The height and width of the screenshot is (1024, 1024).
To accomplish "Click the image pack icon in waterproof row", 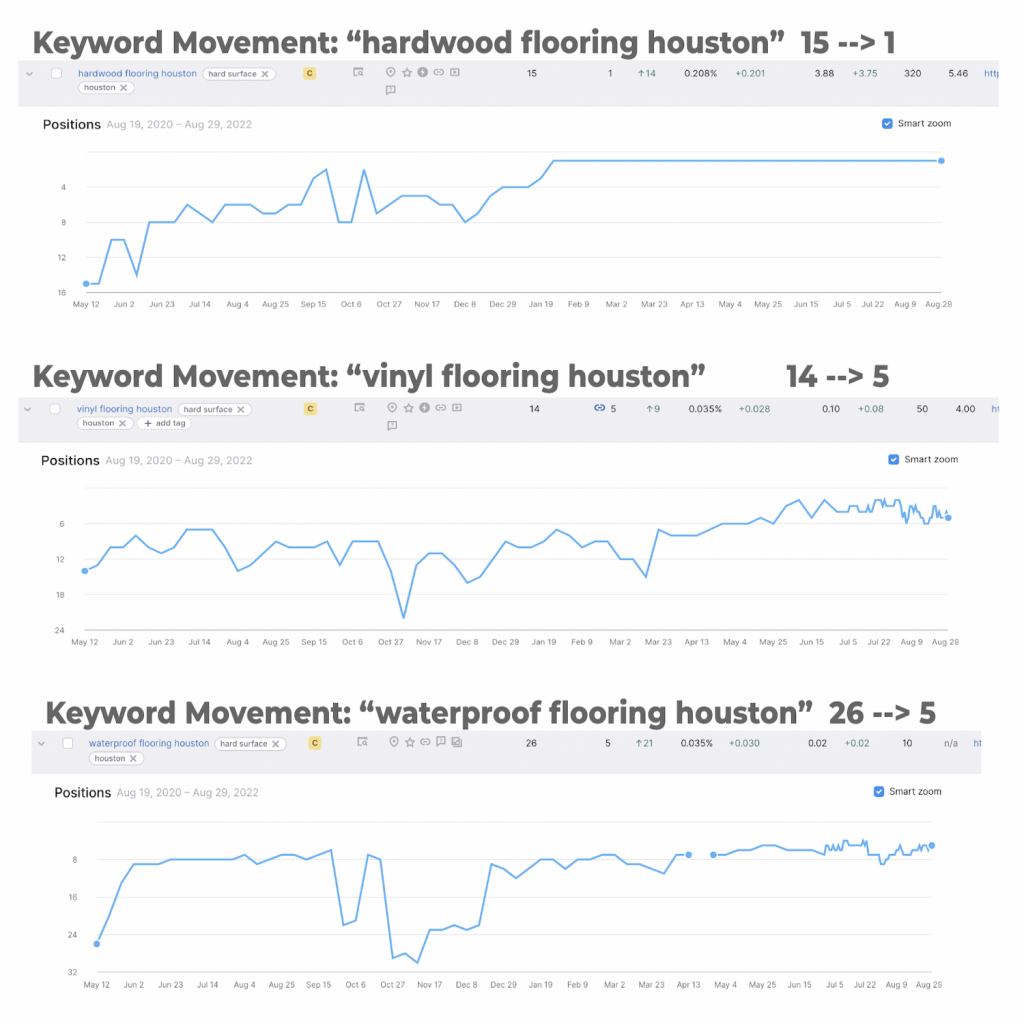I will tap(457, 742).
